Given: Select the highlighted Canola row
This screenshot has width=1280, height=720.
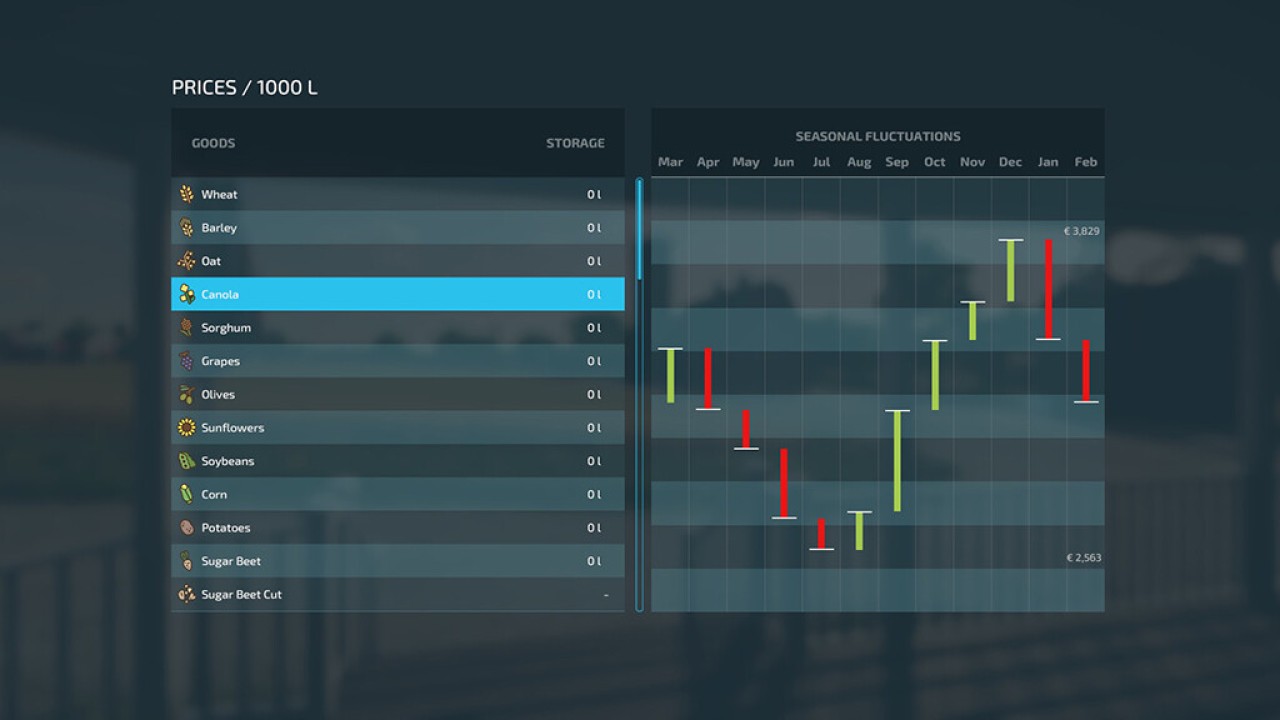Looking at the screenshot, I should click(398, 294).
